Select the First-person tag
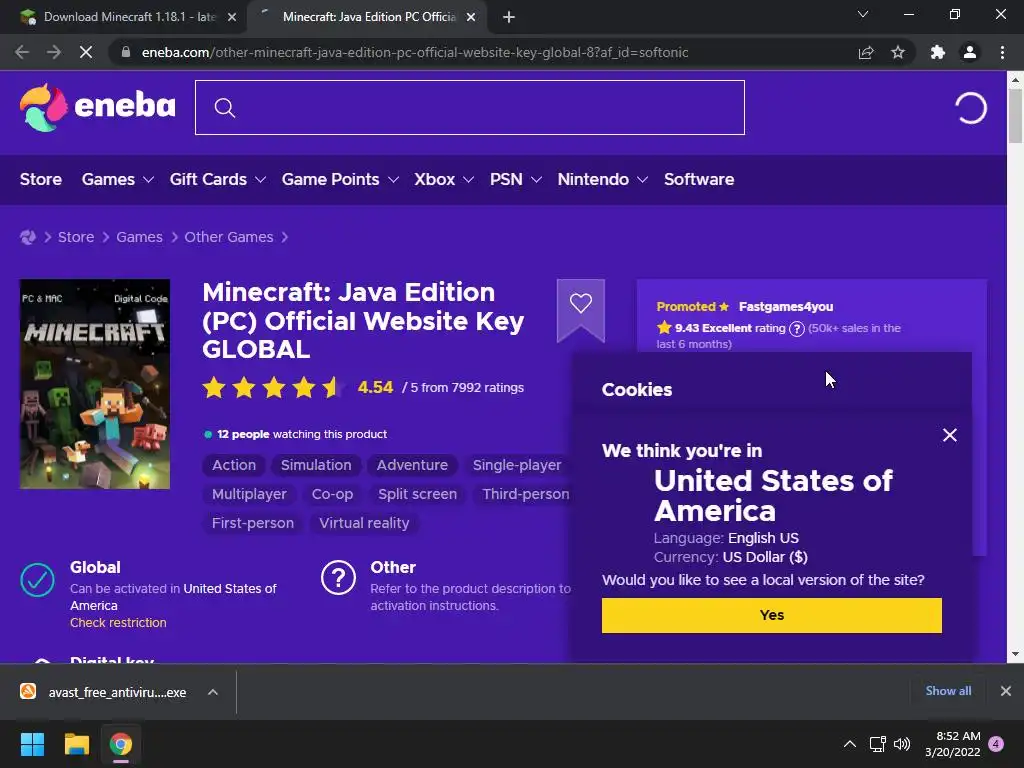The height and width of the screenshot is (768, 1024). [253, 523]
